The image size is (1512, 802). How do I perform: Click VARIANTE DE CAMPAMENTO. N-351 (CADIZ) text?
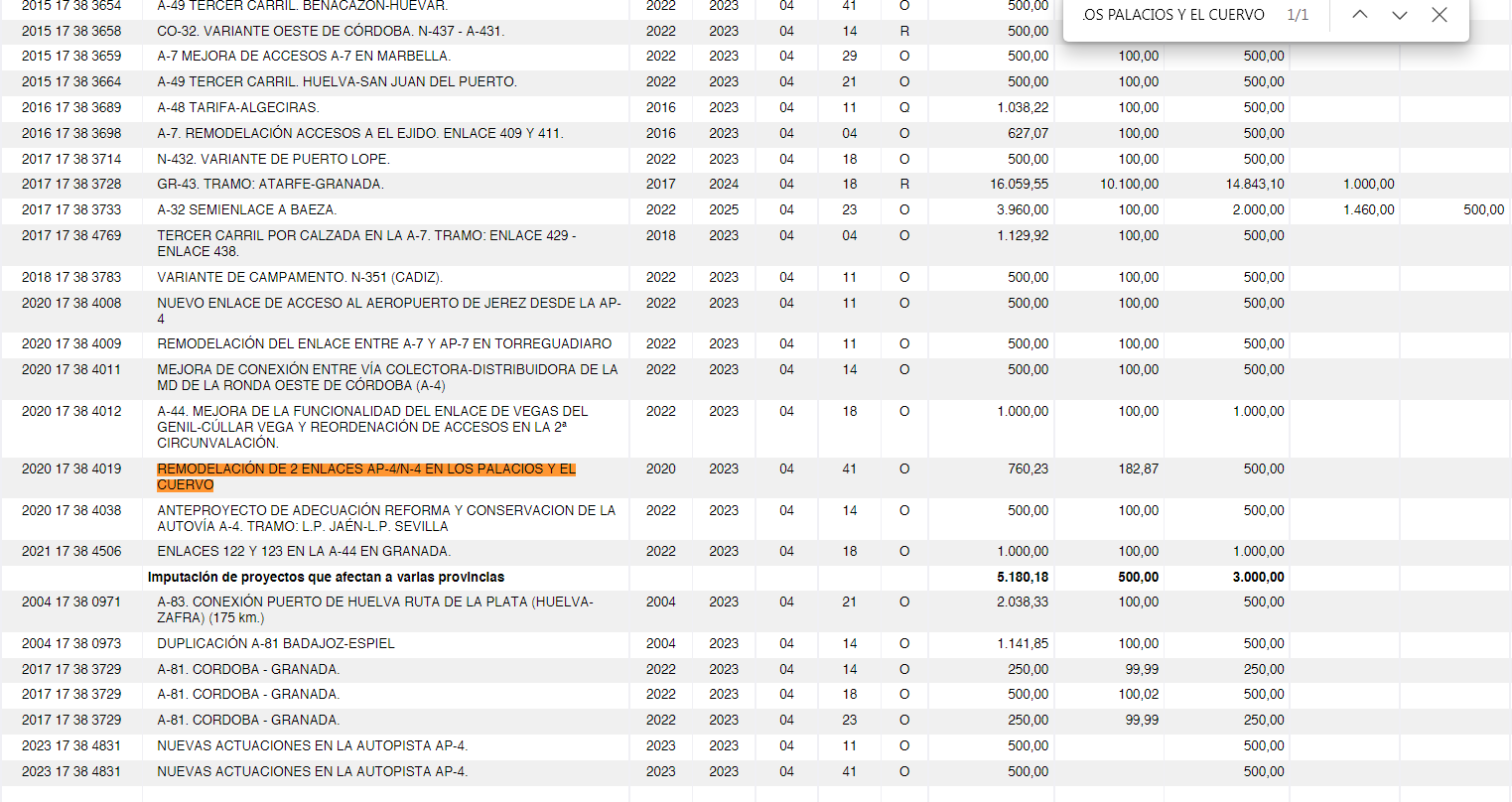click(x=300, y=278)
